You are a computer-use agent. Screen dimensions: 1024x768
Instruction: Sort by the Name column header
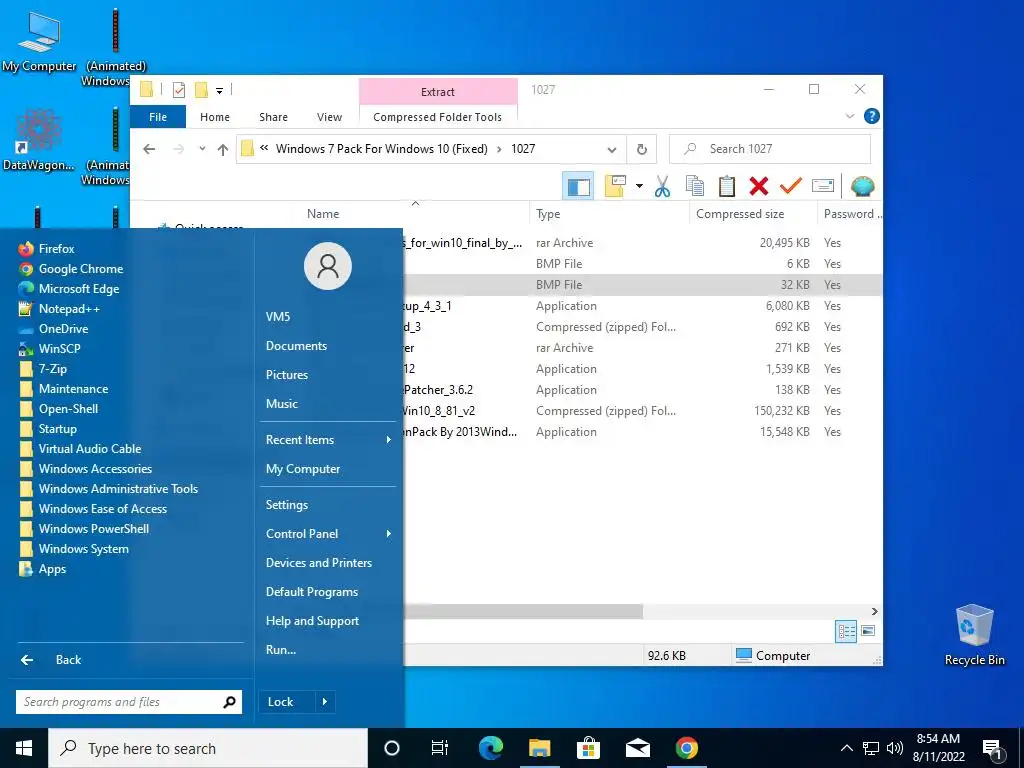(x=323, y=214)
